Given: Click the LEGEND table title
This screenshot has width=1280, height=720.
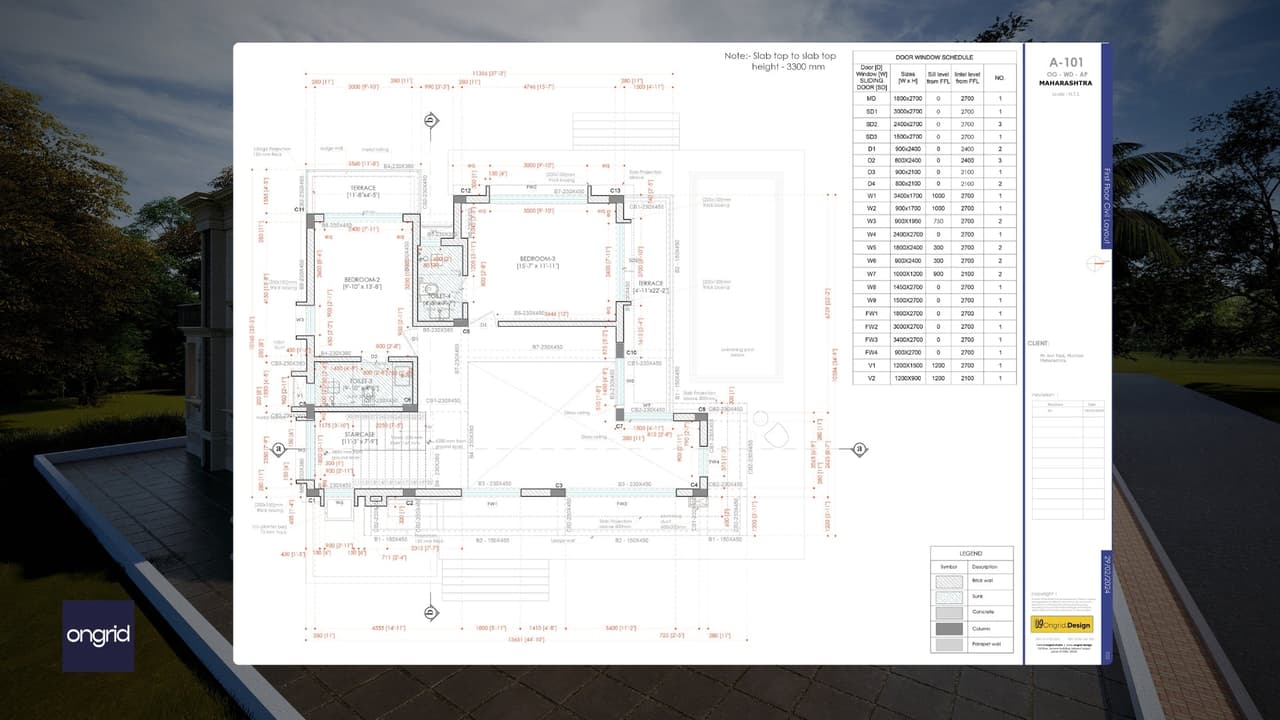Looking at the screenshot, I should [x=971, y=553].
